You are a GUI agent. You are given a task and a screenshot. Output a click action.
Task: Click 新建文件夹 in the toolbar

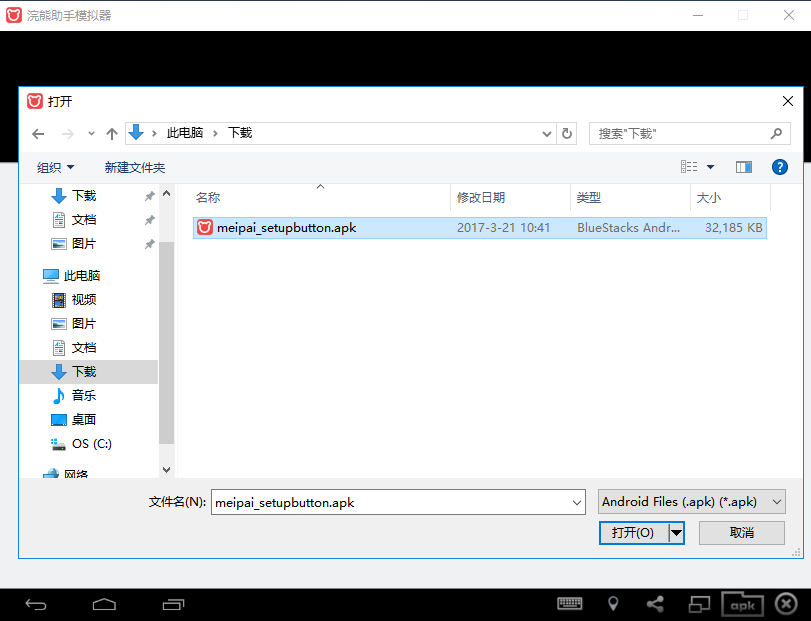click(x=134, y=167)
